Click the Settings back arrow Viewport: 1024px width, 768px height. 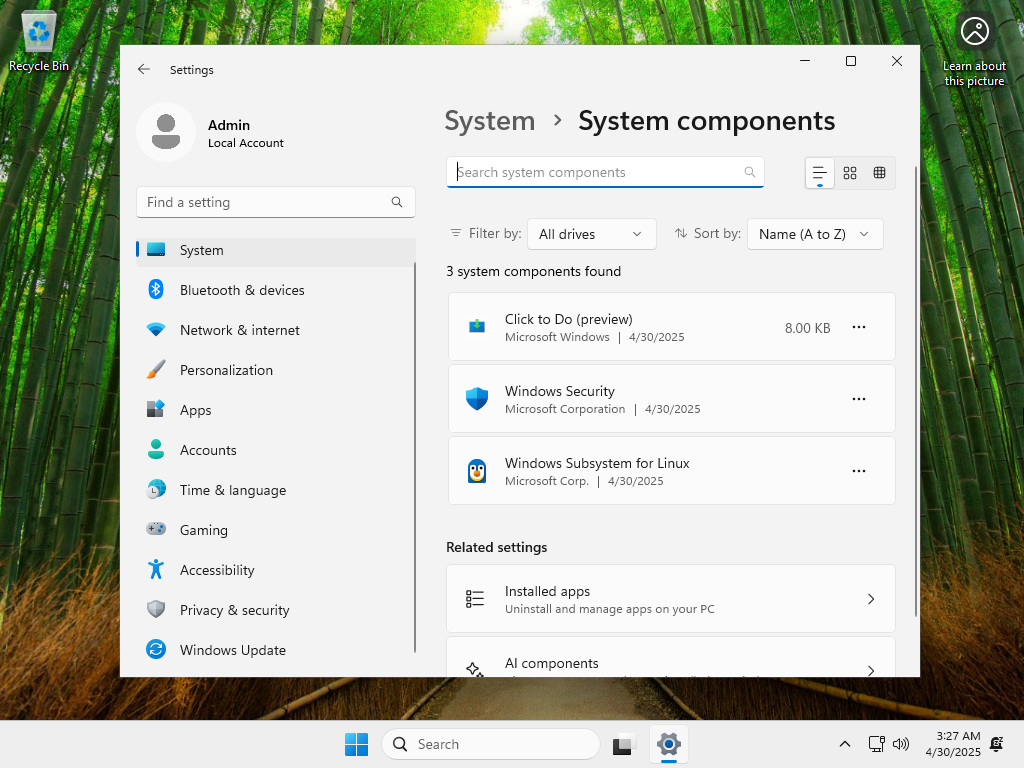[144, 70]
